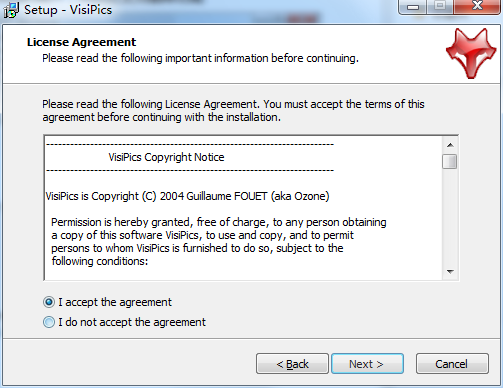Click the license text scroll down arrow
The image size is (503, 388).
pyautogui.click(x=450, y=272)
